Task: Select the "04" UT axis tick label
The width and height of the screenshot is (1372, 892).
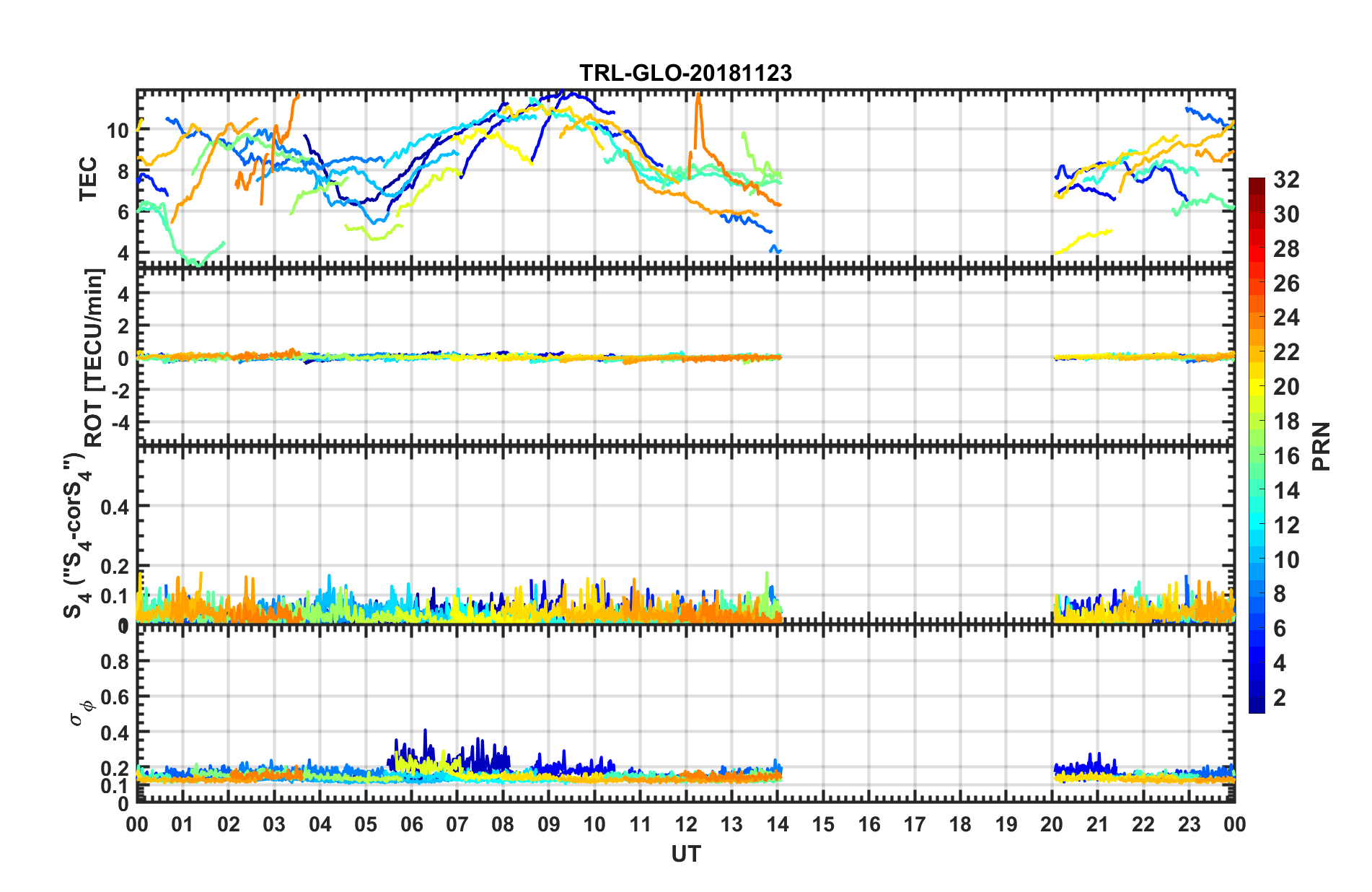Action: [x=320, y=824]
